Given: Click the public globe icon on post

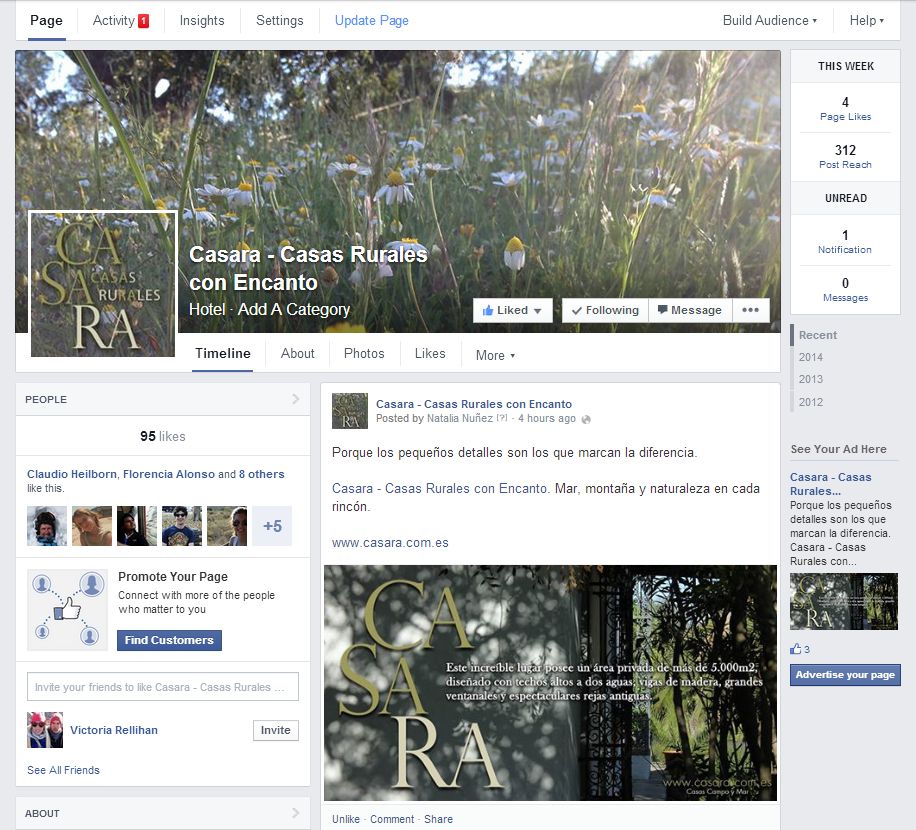Looking at the screenshot, I should click(x=586, y=419).
